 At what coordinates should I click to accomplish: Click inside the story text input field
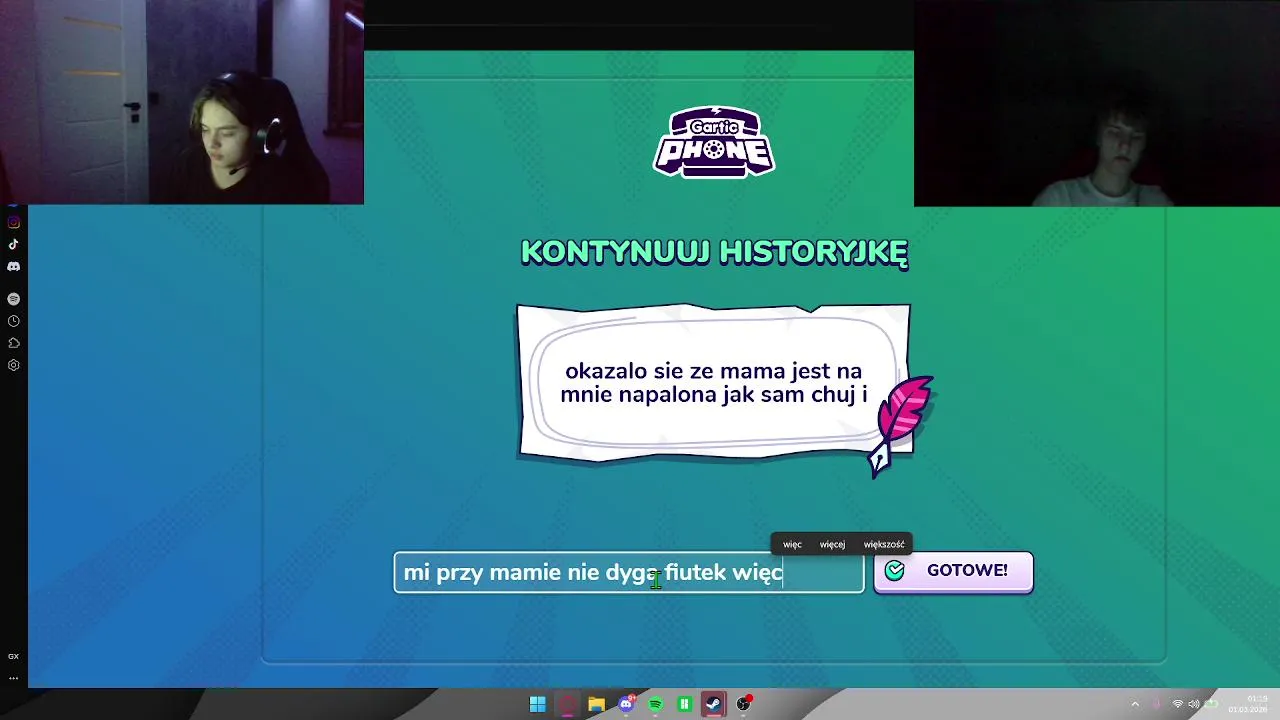[x=629, y=572]
